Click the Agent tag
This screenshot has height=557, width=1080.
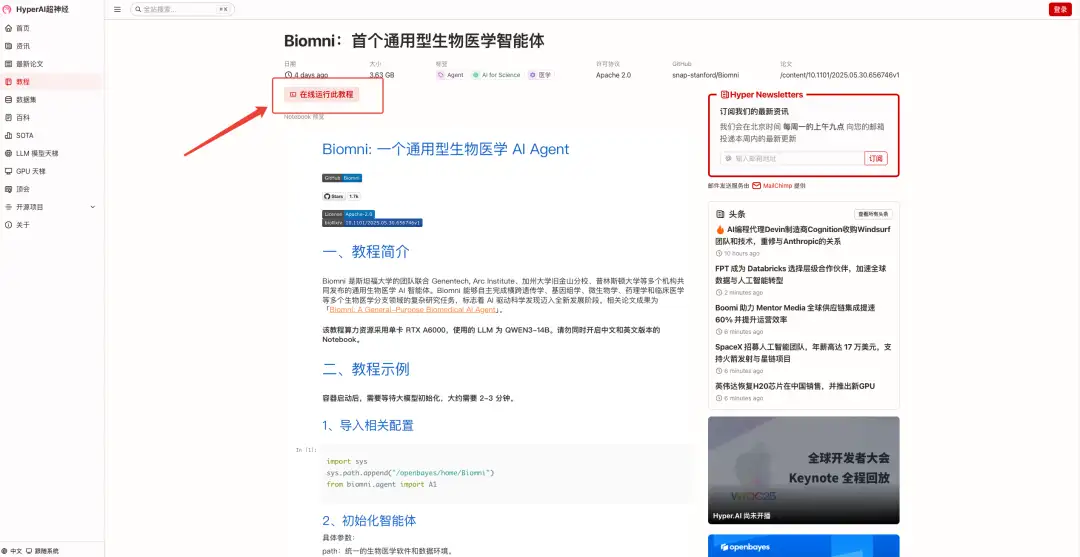click(450, 75)
